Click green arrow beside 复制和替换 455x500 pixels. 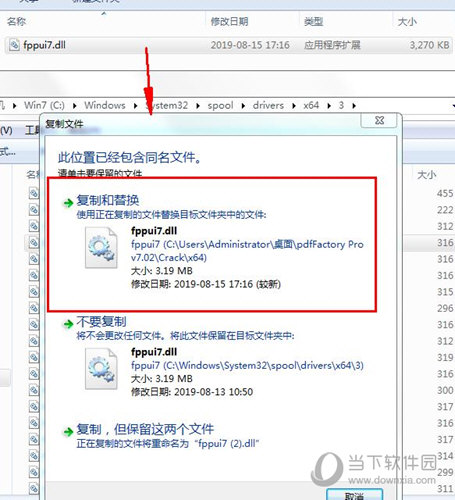pyautogui.click(x=68, y=203)
